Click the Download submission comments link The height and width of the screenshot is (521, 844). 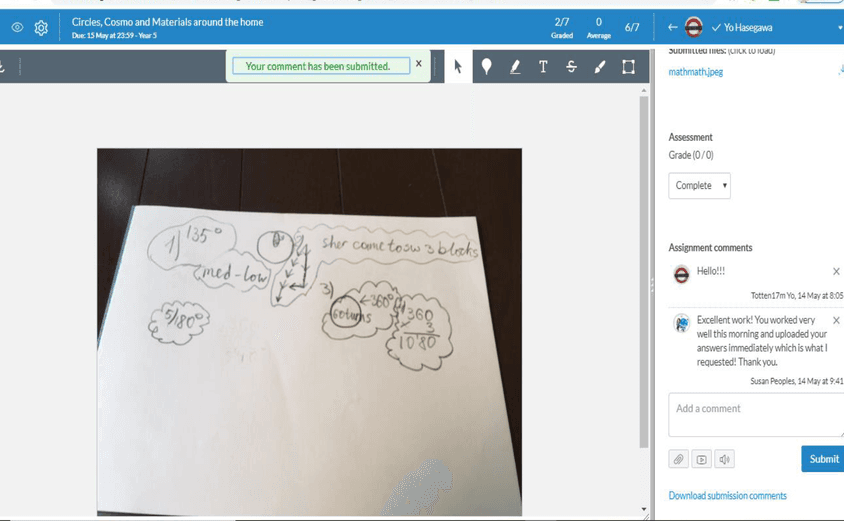pyautogui.click(x=727, y=496)
